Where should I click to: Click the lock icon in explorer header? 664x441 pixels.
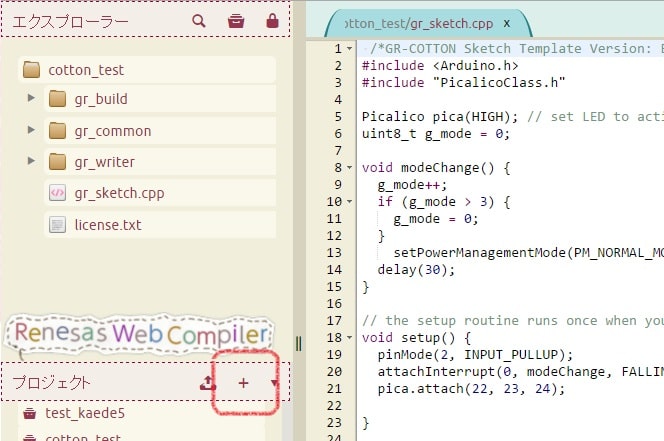tap(272, 20)
